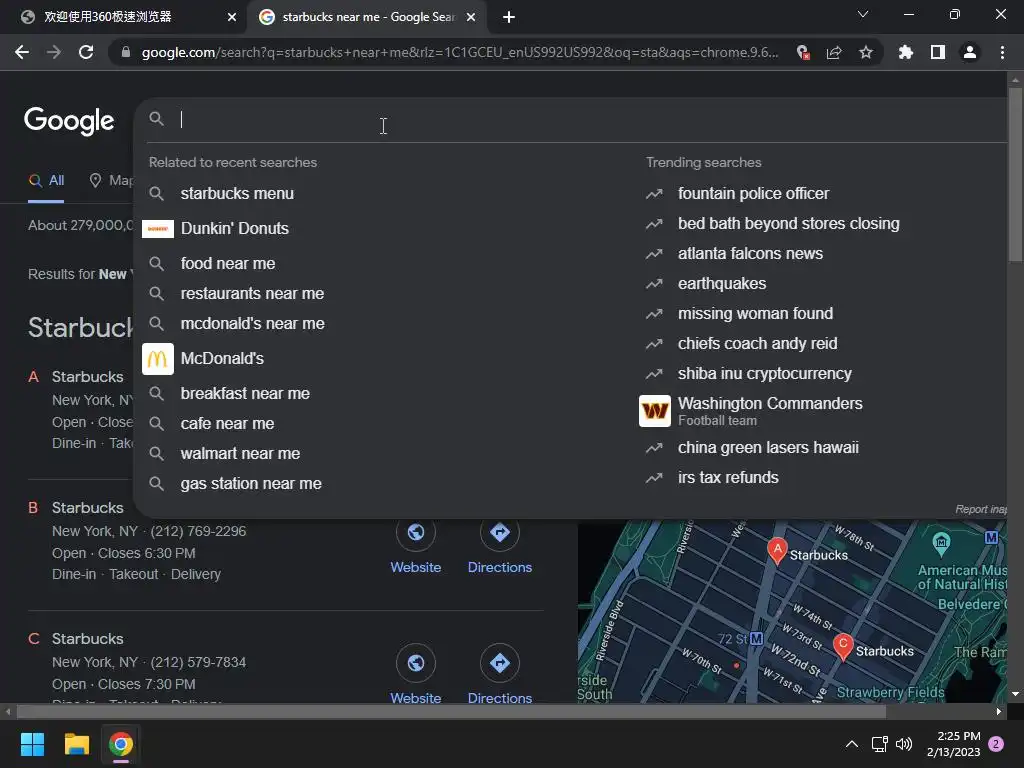
Task: Close the 360 browser welcome tab
Action: click(232, 17)
